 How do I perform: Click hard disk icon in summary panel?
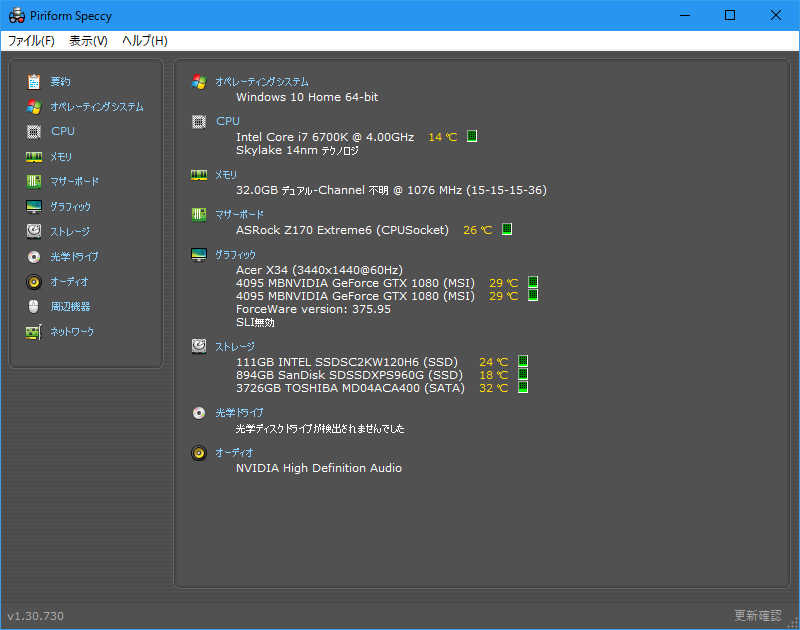199,346
